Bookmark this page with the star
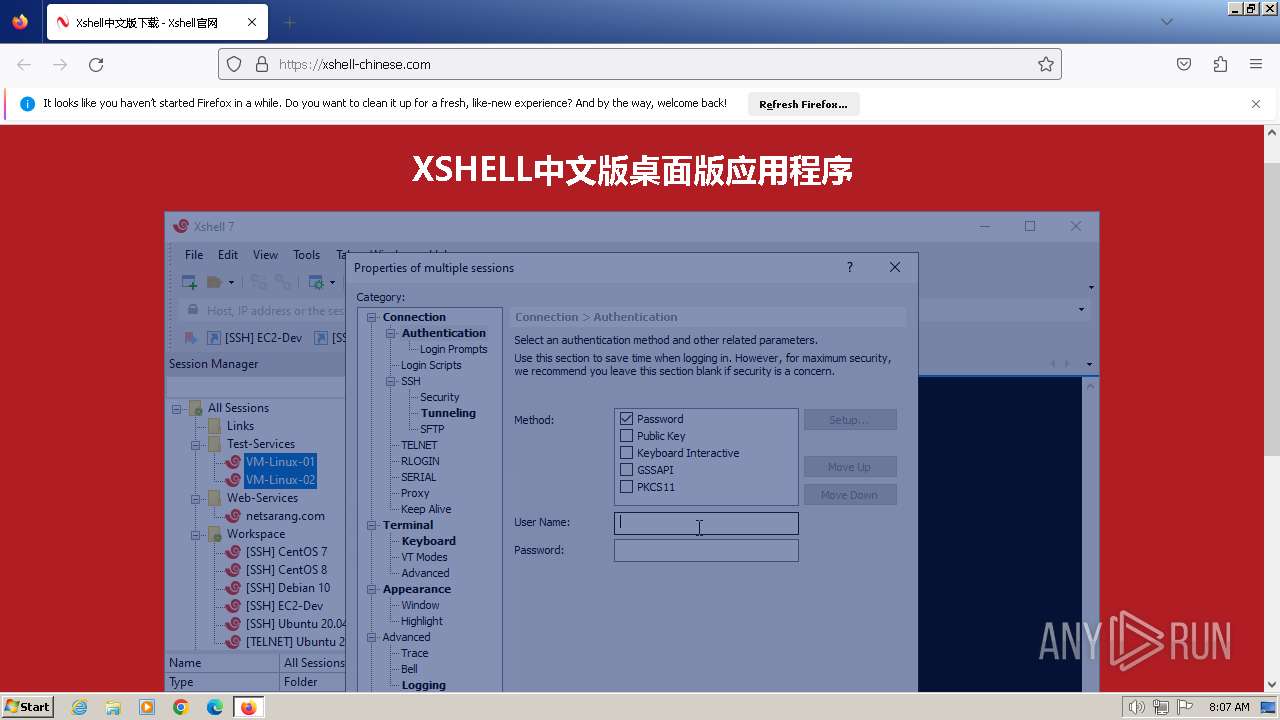Image resolution: width=1280 pixels, height=720 pixels. [x=1046, y=64]
